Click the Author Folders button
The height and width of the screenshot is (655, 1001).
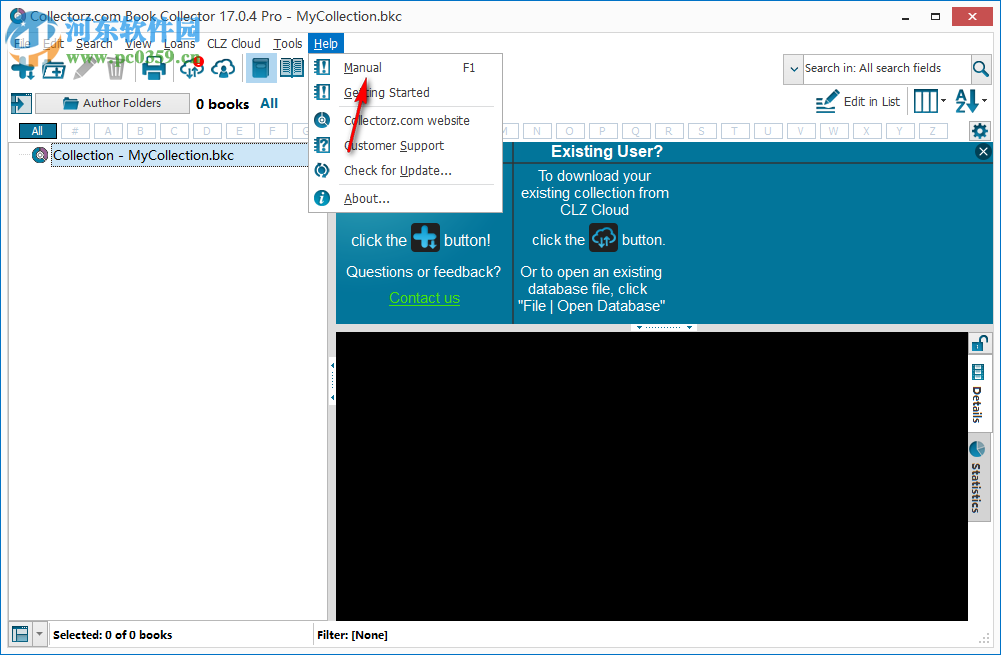click(112, 103)
